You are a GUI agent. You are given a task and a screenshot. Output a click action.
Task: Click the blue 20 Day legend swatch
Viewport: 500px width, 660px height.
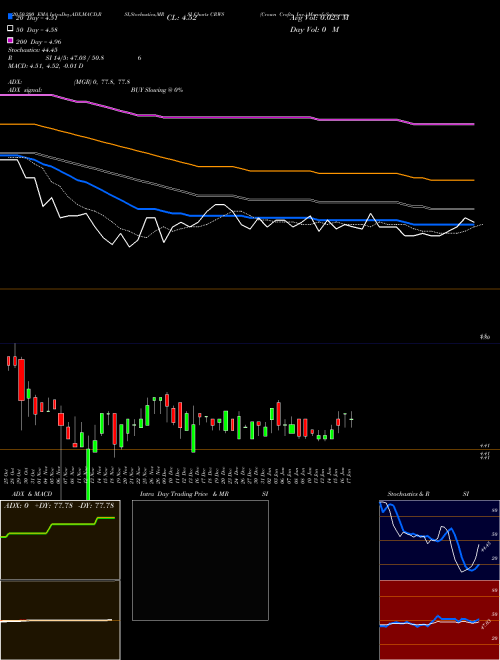10,17
